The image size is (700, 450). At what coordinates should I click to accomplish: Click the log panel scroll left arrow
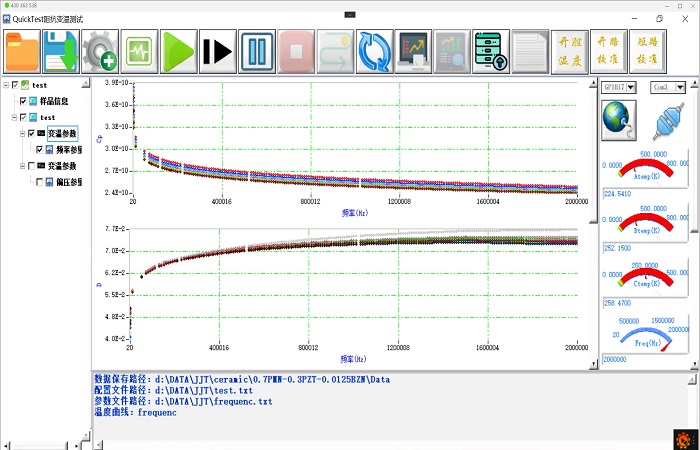click(x=97, y=445)
